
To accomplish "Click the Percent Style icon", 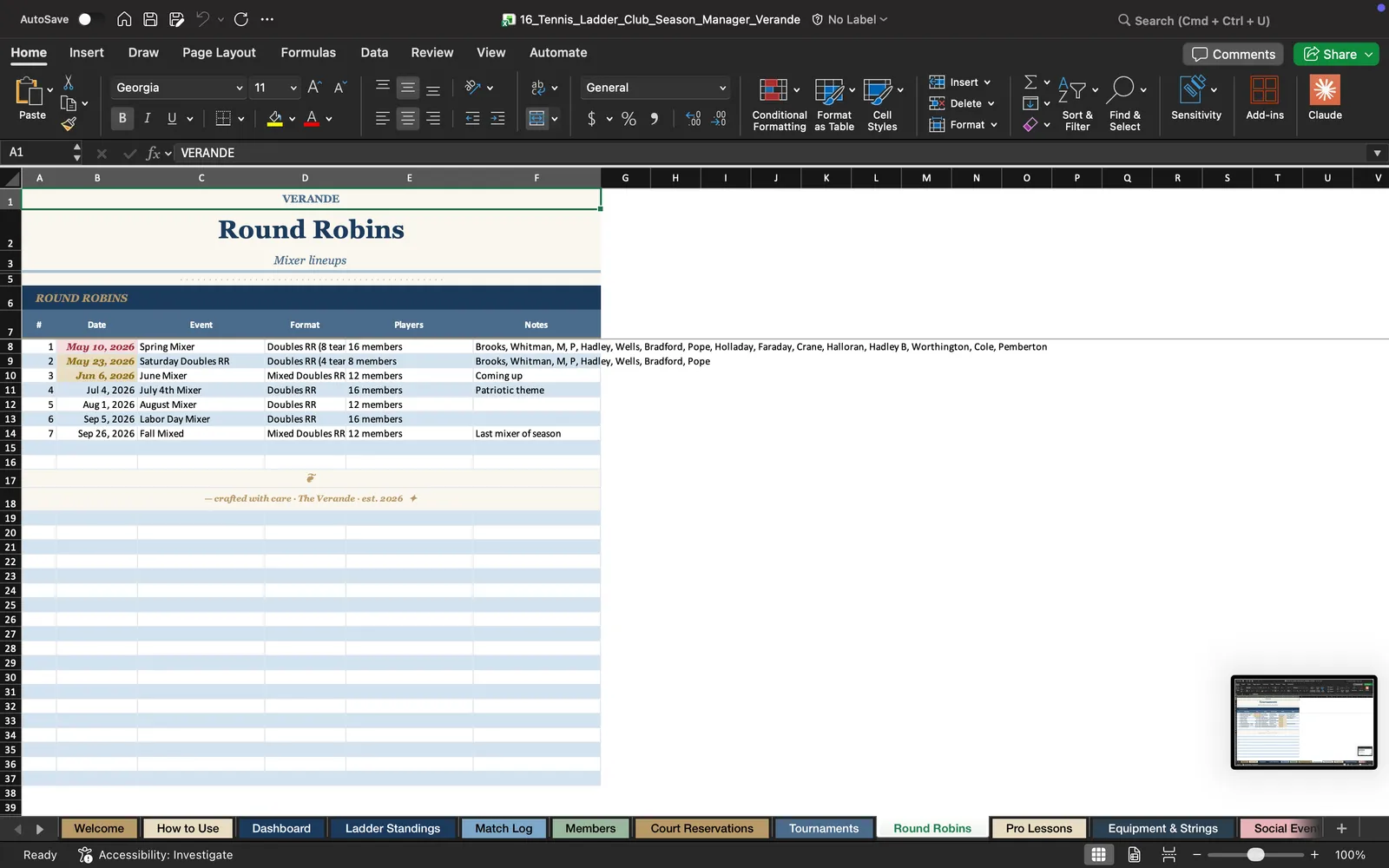I will [629, 119].
